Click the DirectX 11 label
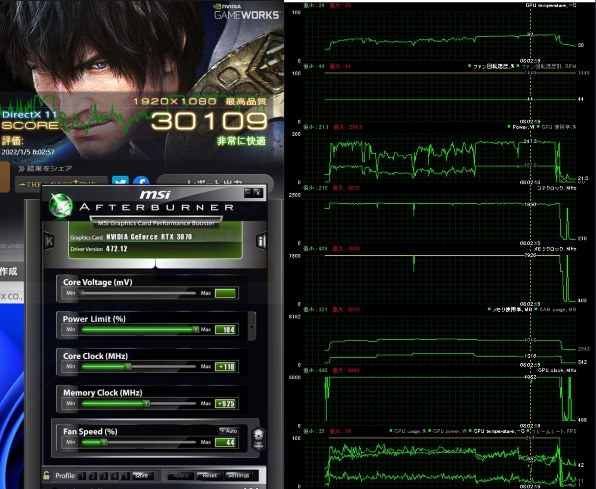 tap(29, 114)
